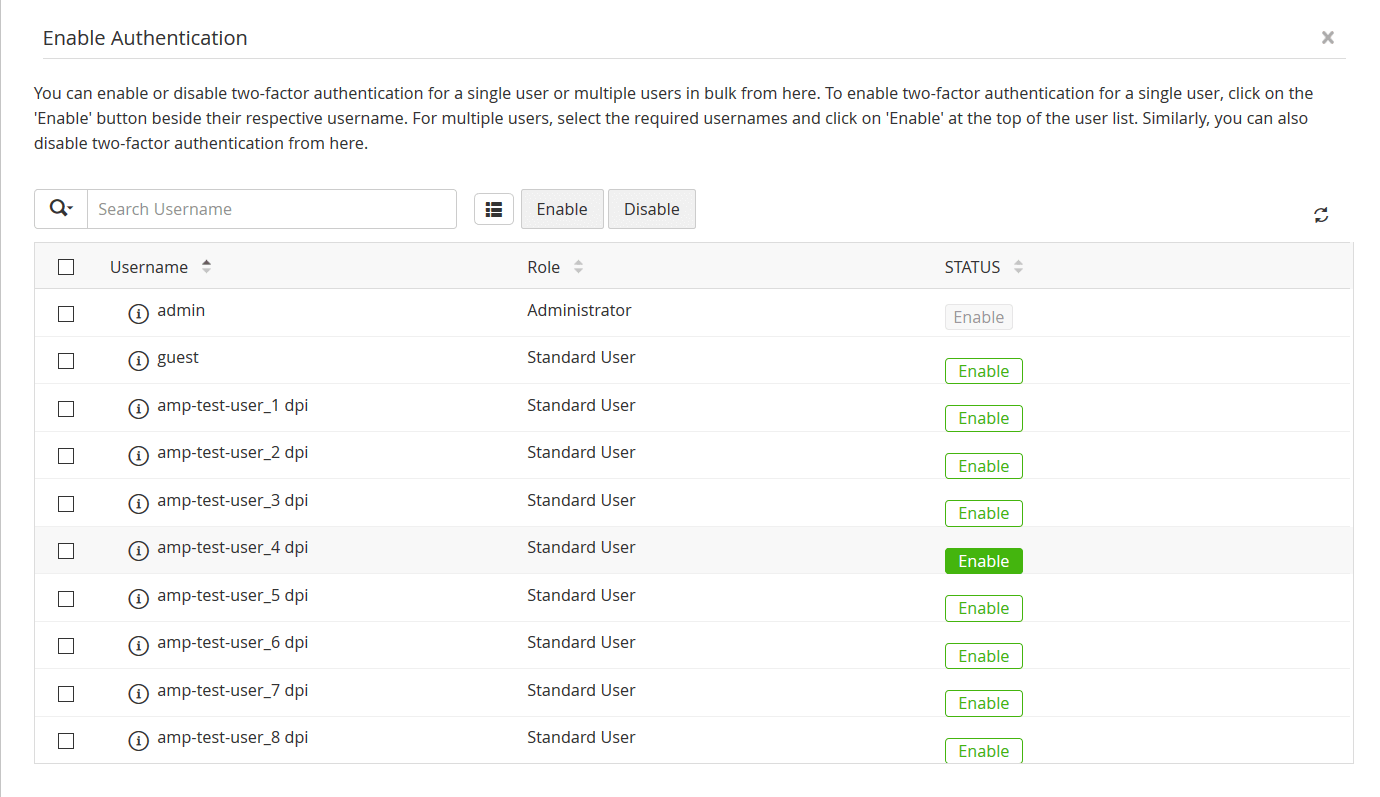Enable two-factor for amp-test-user_4
Image resolution: width=1380 pixels, height=797 pixels.
tap(983, 561)
